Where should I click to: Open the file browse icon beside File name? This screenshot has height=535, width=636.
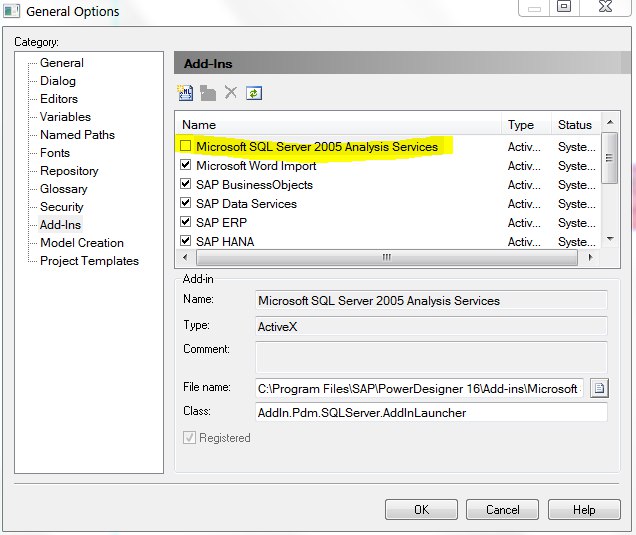click(599, 389)
